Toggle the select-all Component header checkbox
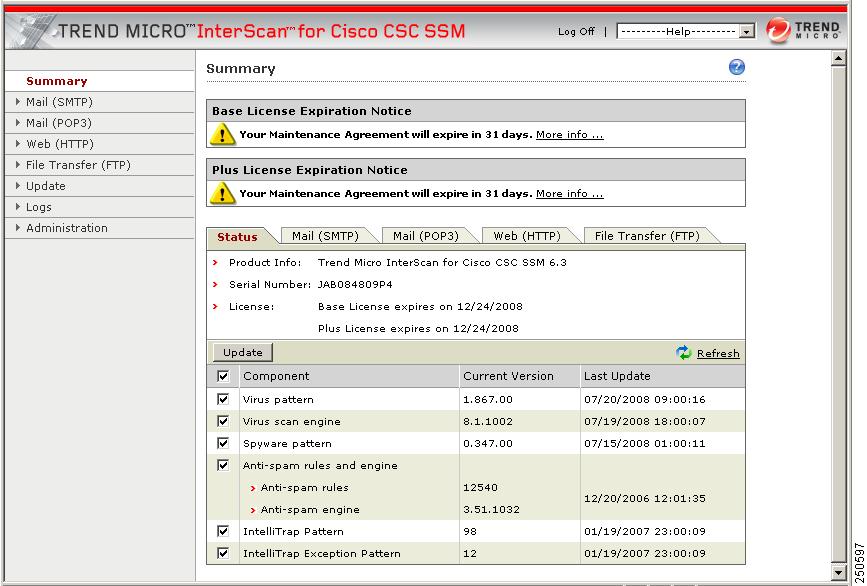The height and width of the screenshot is (586, 867). click(x=223, y=376)
